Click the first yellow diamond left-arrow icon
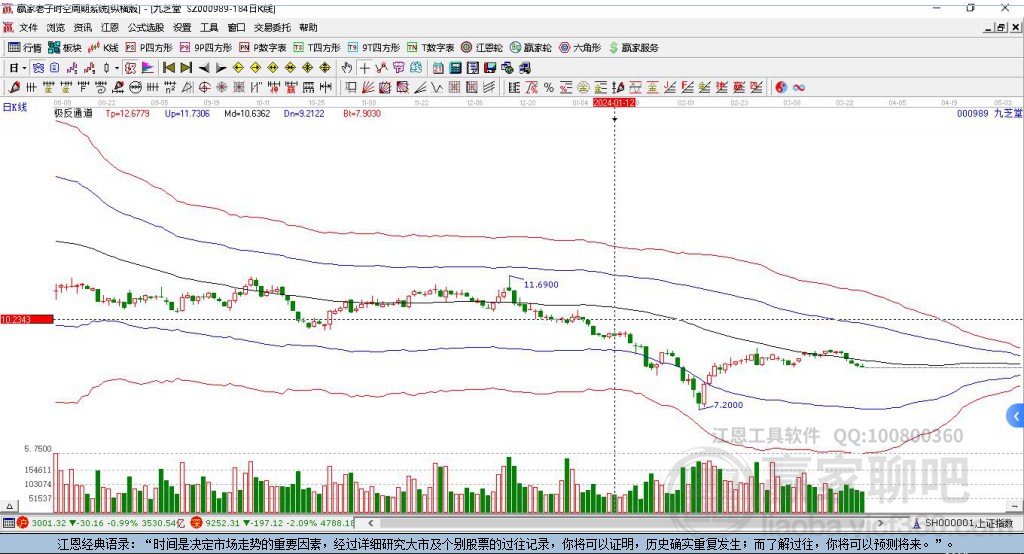The image size is (1024, 554). point(238,68)
